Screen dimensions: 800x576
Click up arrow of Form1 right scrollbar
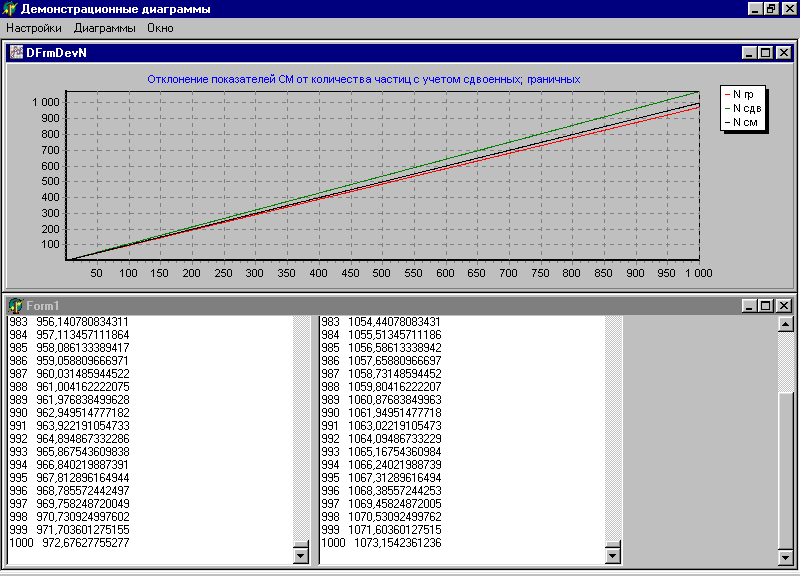click(786, 323)
